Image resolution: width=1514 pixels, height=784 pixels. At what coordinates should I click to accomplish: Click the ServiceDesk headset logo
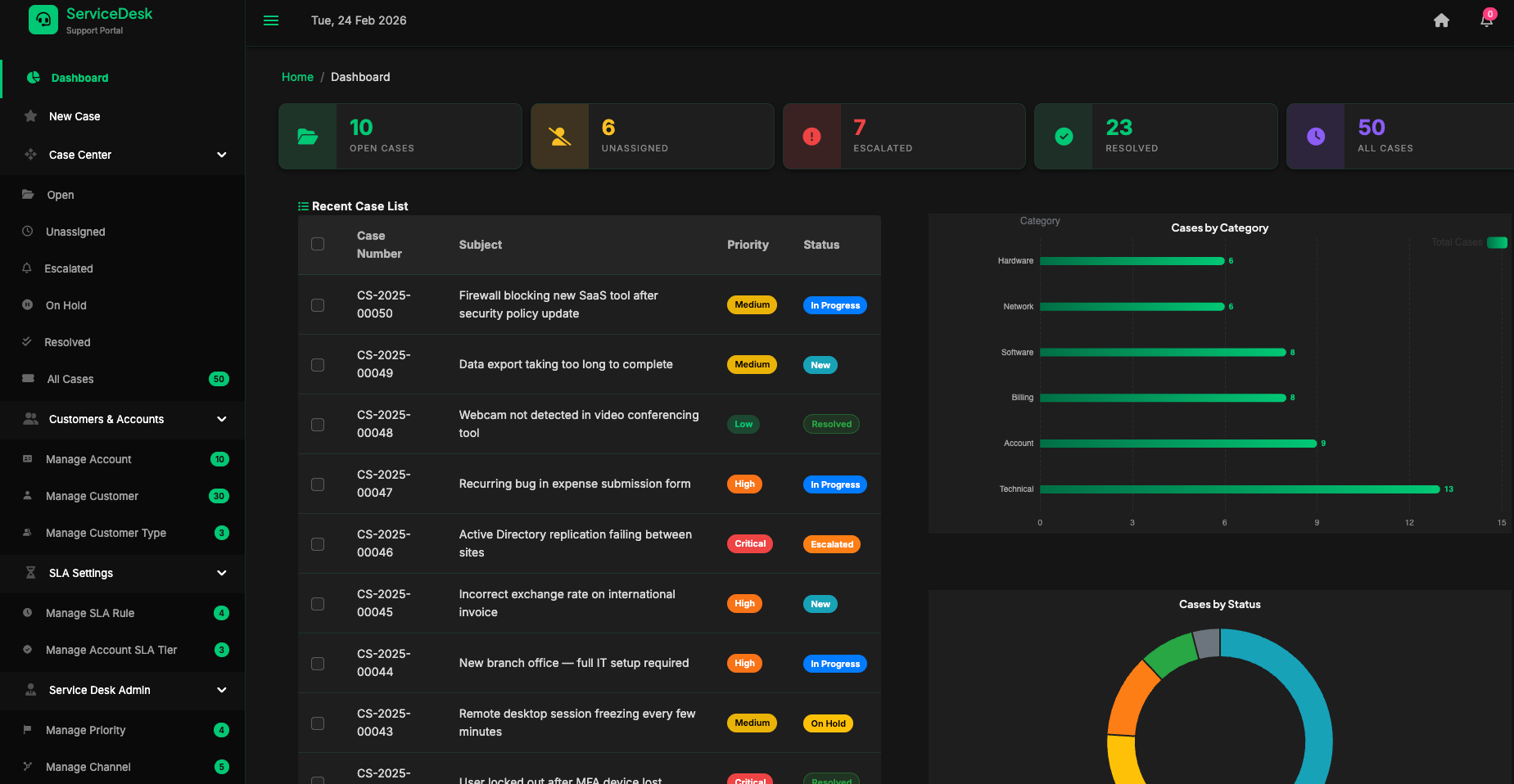tap(43, 20)
